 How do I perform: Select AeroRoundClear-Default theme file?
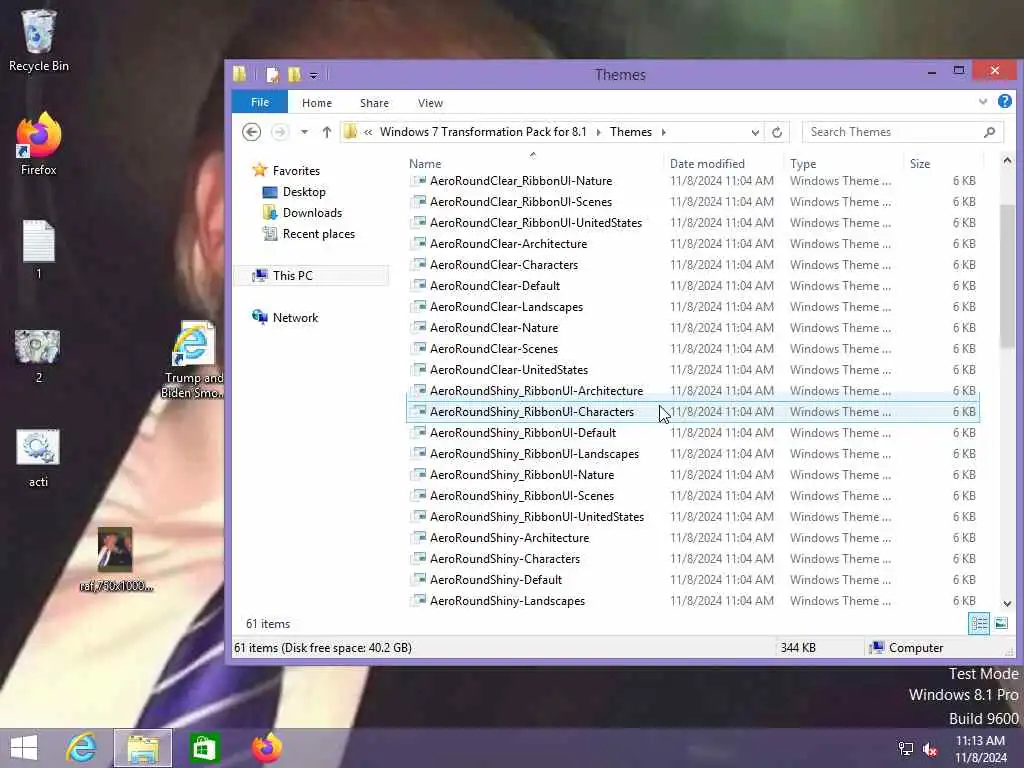[692, 285]
